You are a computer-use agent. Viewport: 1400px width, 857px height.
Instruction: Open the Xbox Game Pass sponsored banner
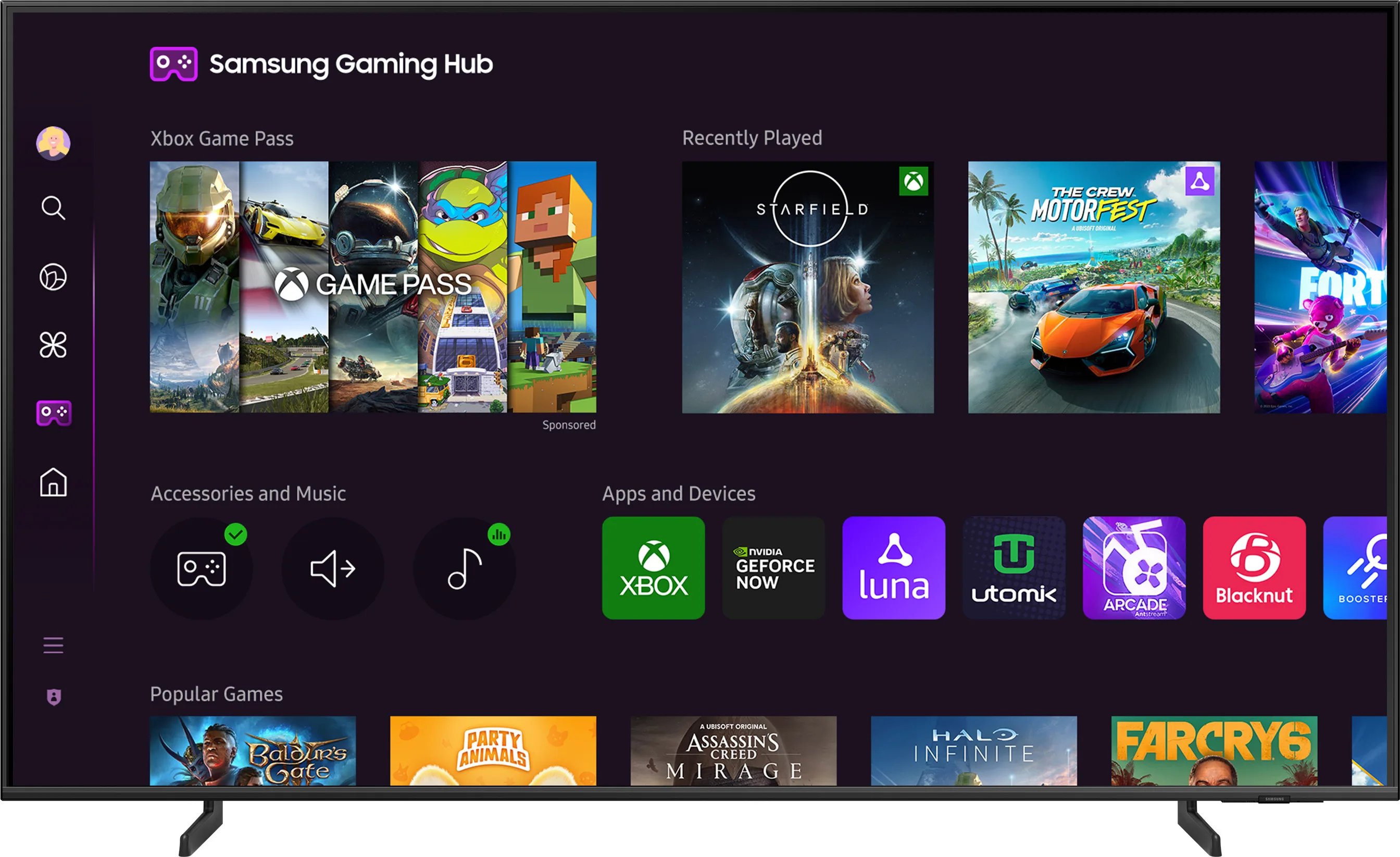373,287
